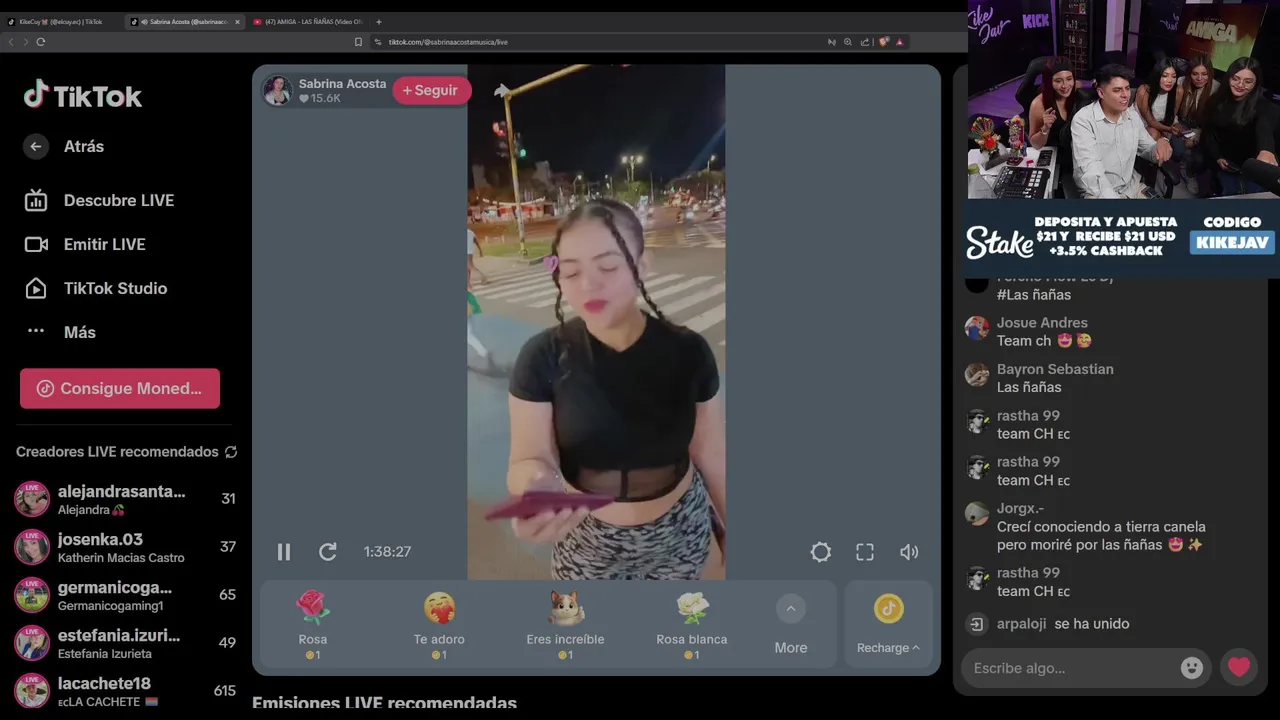Pause the live stream

tap(284, 552)
